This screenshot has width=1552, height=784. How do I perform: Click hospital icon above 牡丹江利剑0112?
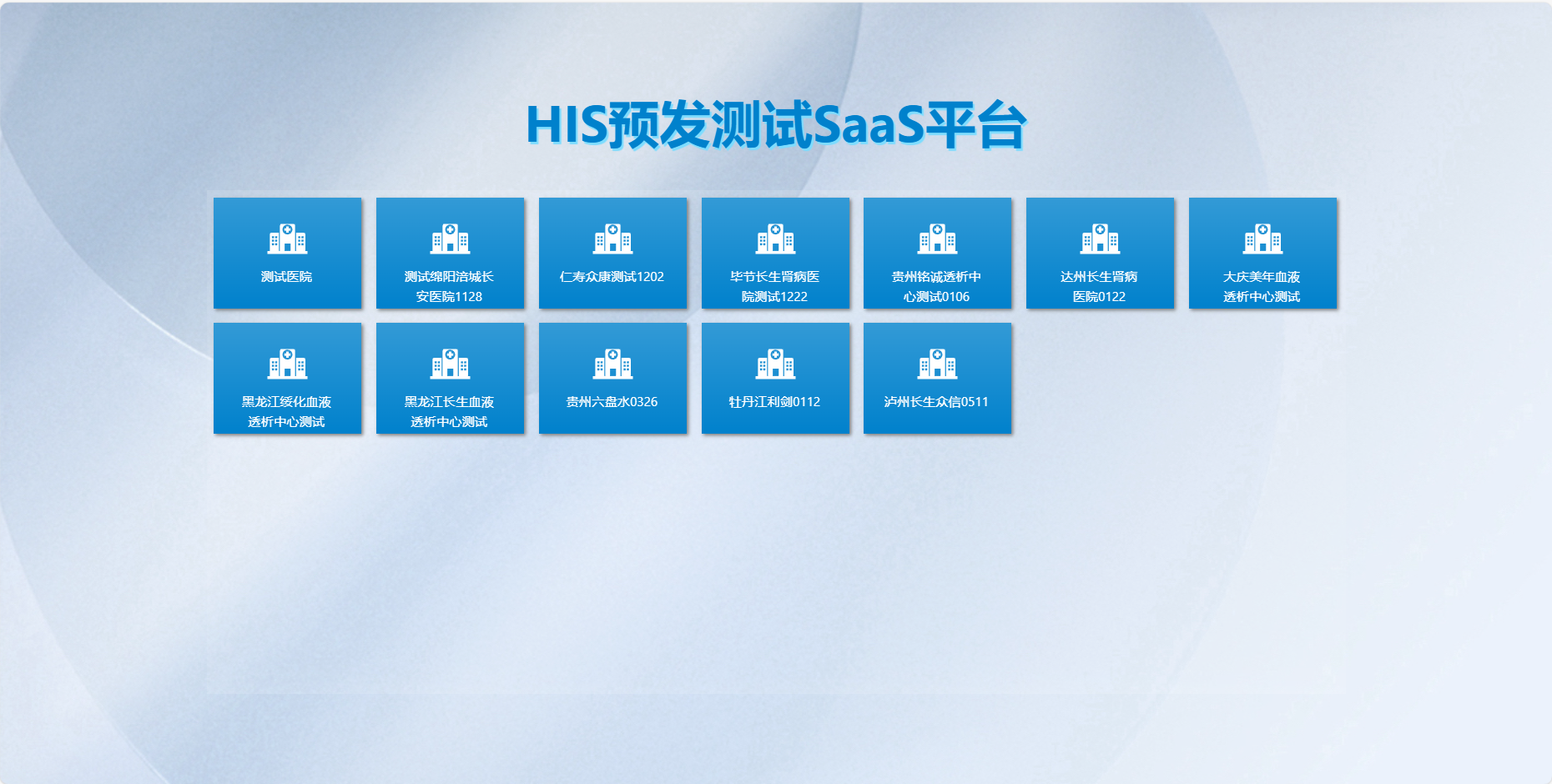pyautogui.click(x=775, y=364)
